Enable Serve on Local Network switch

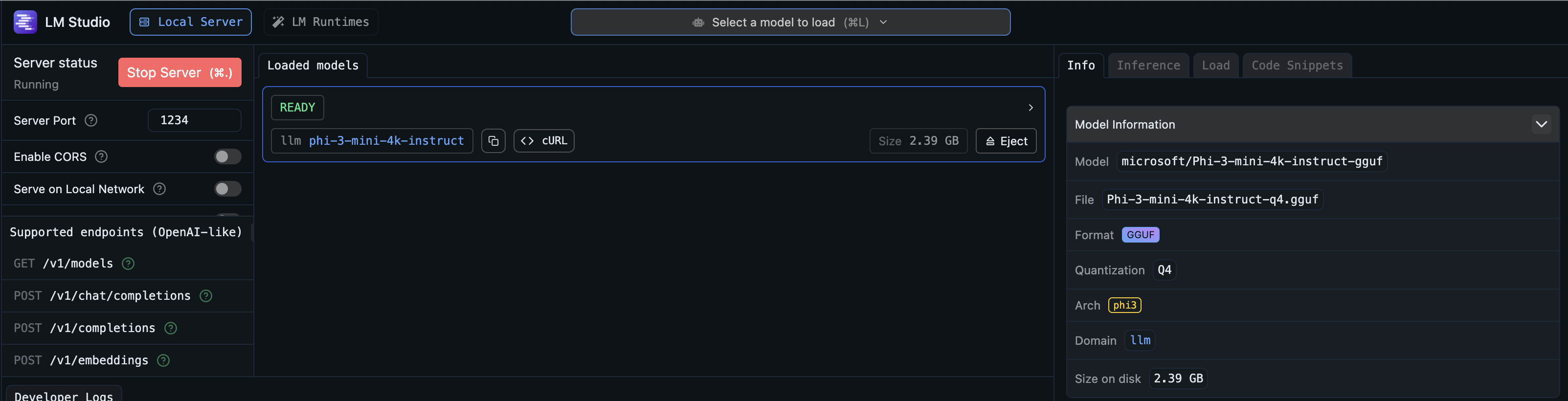tap(227, 189)
